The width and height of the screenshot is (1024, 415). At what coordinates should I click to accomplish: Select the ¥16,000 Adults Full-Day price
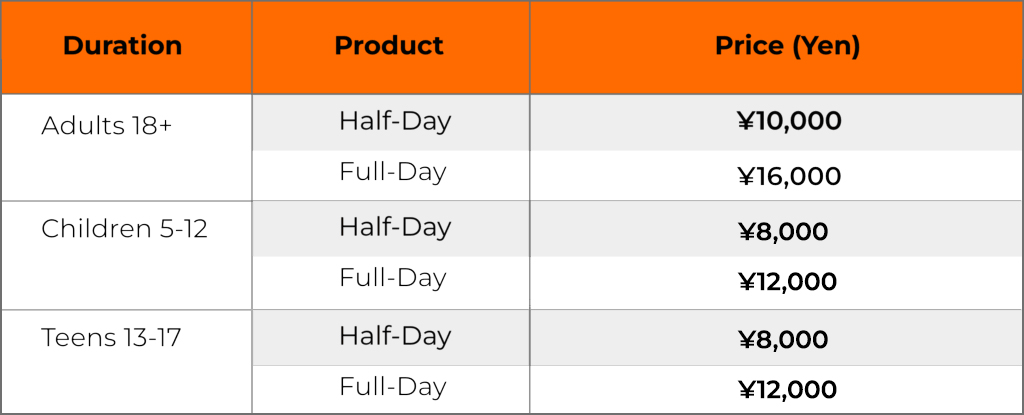coord(789,177)
